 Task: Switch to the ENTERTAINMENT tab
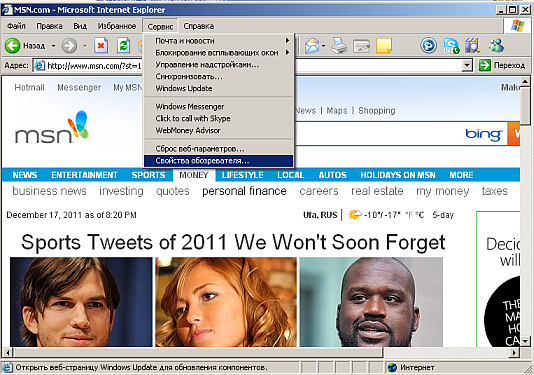[84, 175]
